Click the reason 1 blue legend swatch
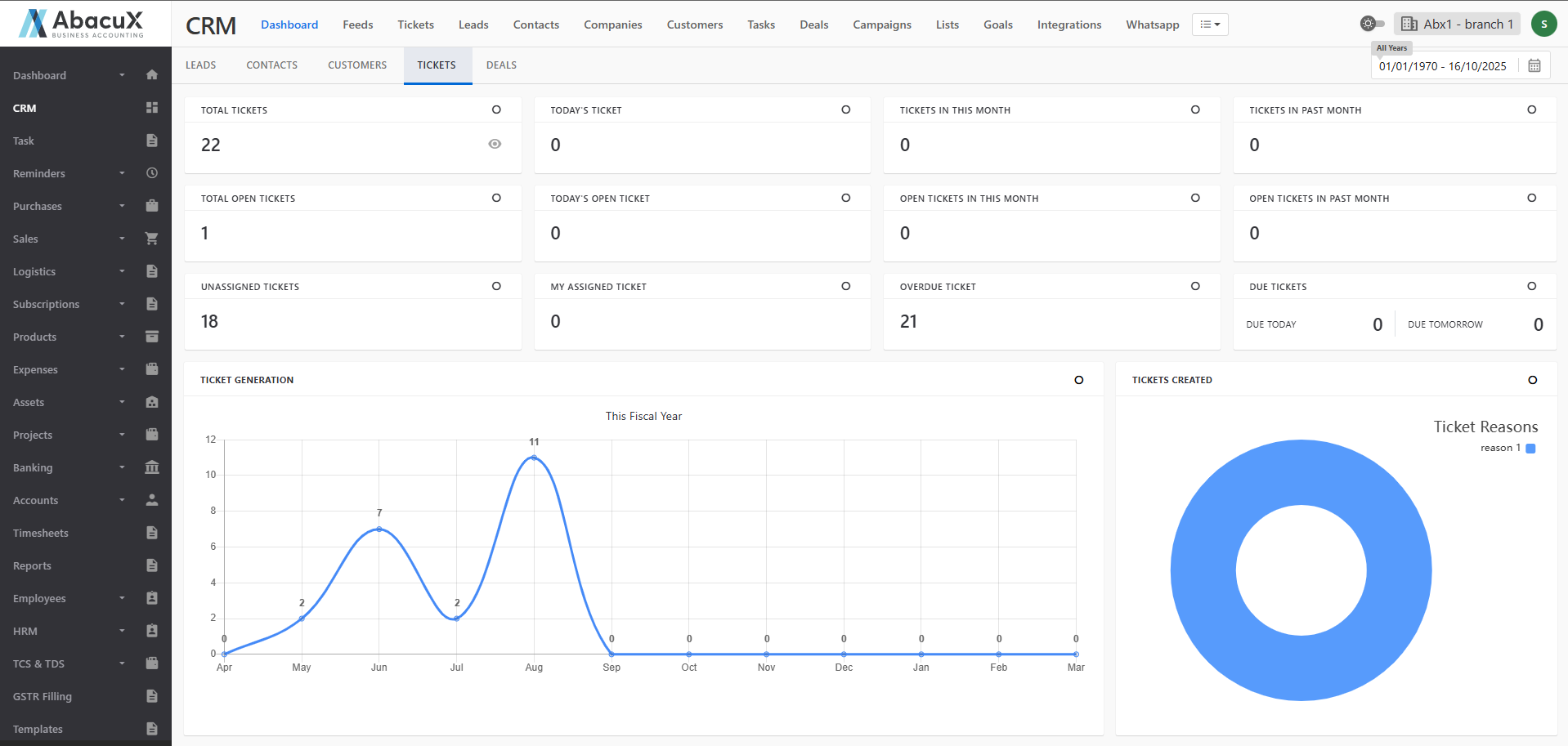This screenshot has height=746, width=1568. tap(1530, 448)
